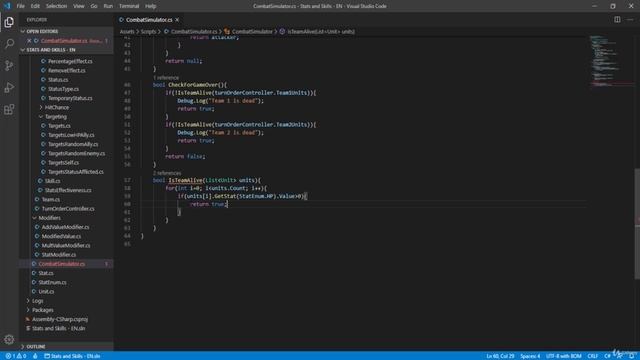This screenshot has height=360, width=640.
Task: Collapse the Modifiers folder
Action: point(49,218)
